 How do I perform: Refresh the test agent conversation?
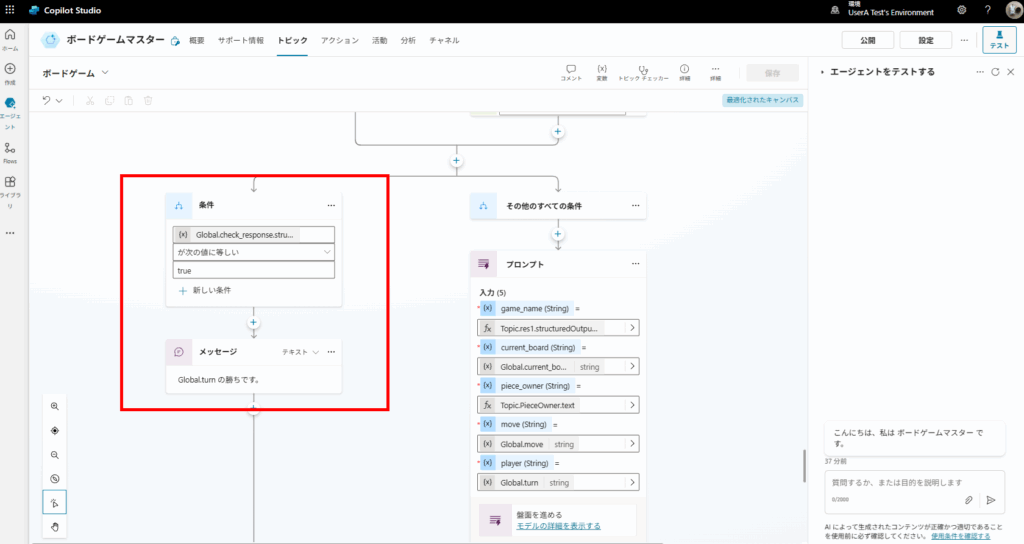(995, 72)
